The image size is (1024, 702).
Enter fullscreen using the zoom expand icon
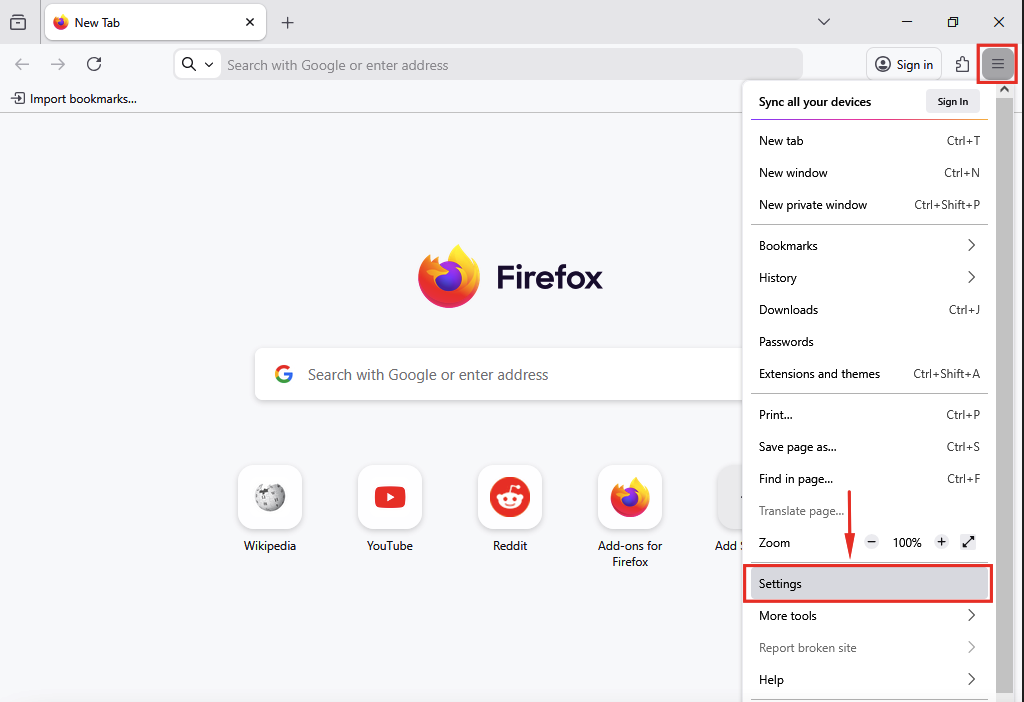[x=967, y=542]
